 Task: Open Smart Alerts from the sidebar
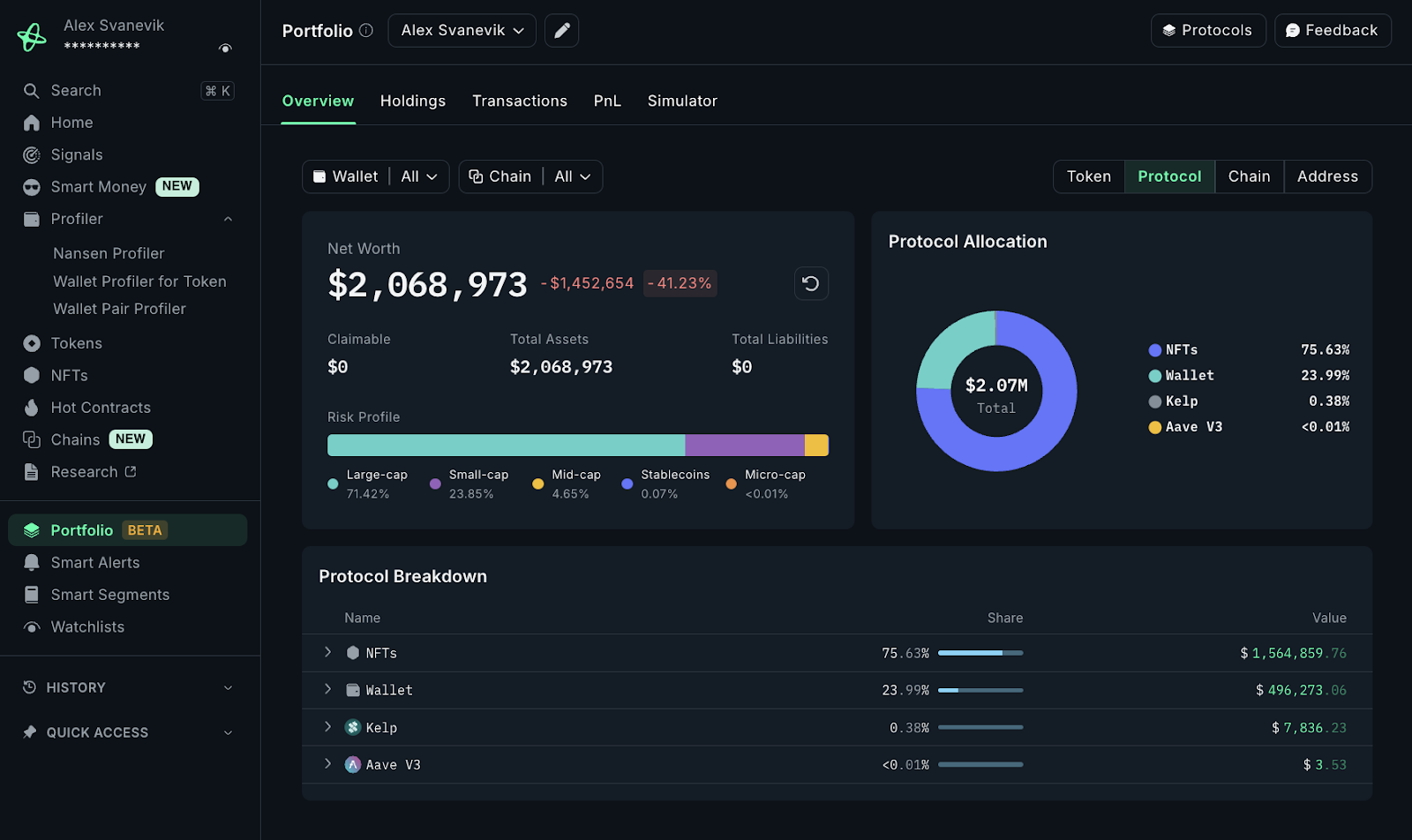click(94, 562)
